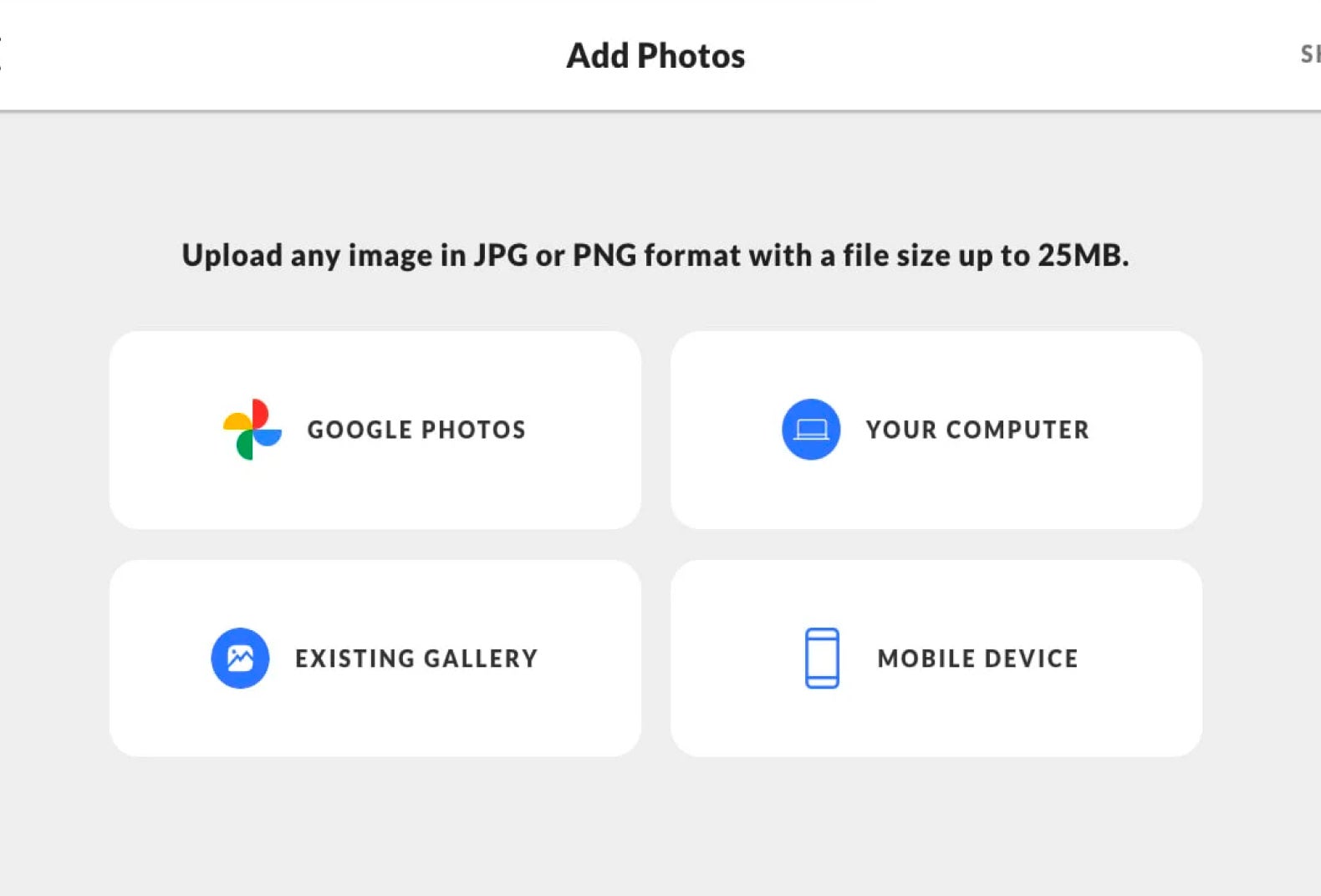Click the partially visible icon at header's left edge
1321x896 pixels.
click(x=3, y=55)
